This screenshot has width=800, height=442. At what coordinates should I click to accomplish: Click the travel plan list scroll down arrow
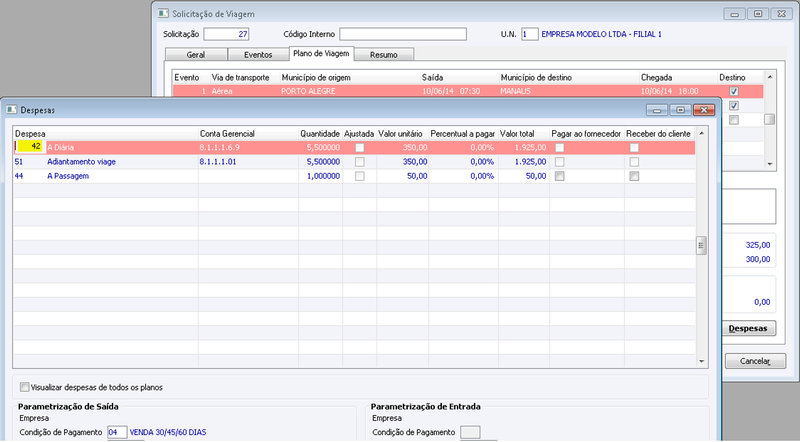pos(769,164)
